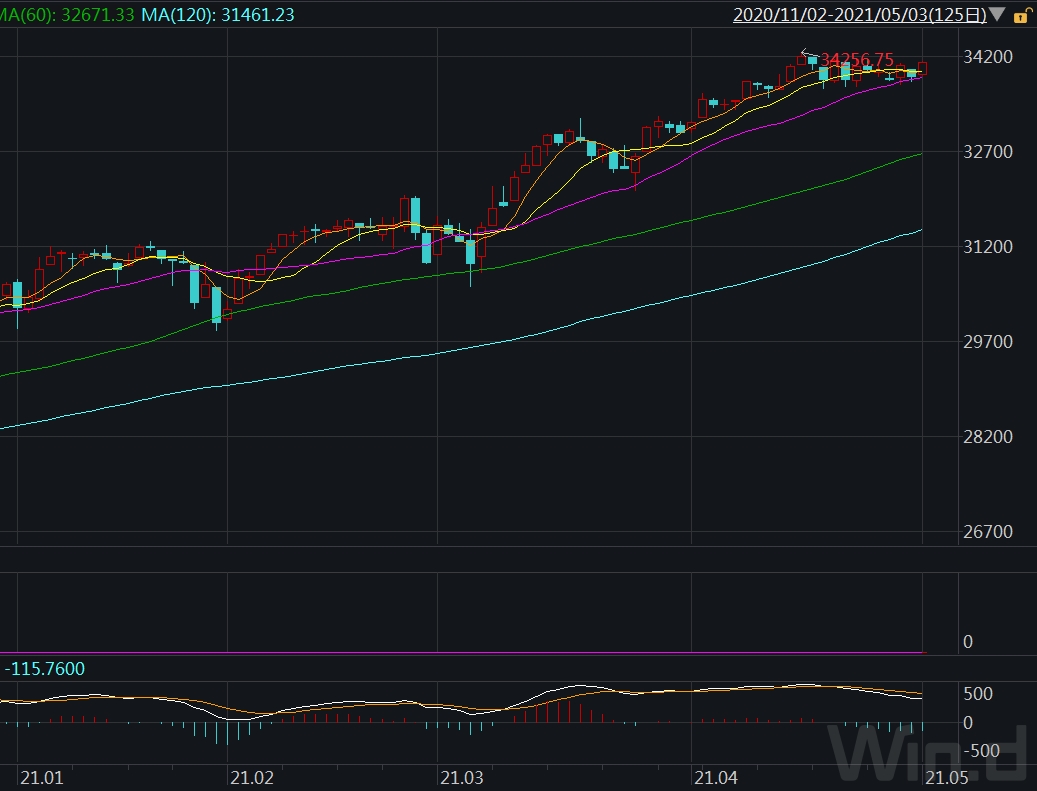Click the orange unlock padlock icon
The image size is (1037, 791).
[1021, 15]
